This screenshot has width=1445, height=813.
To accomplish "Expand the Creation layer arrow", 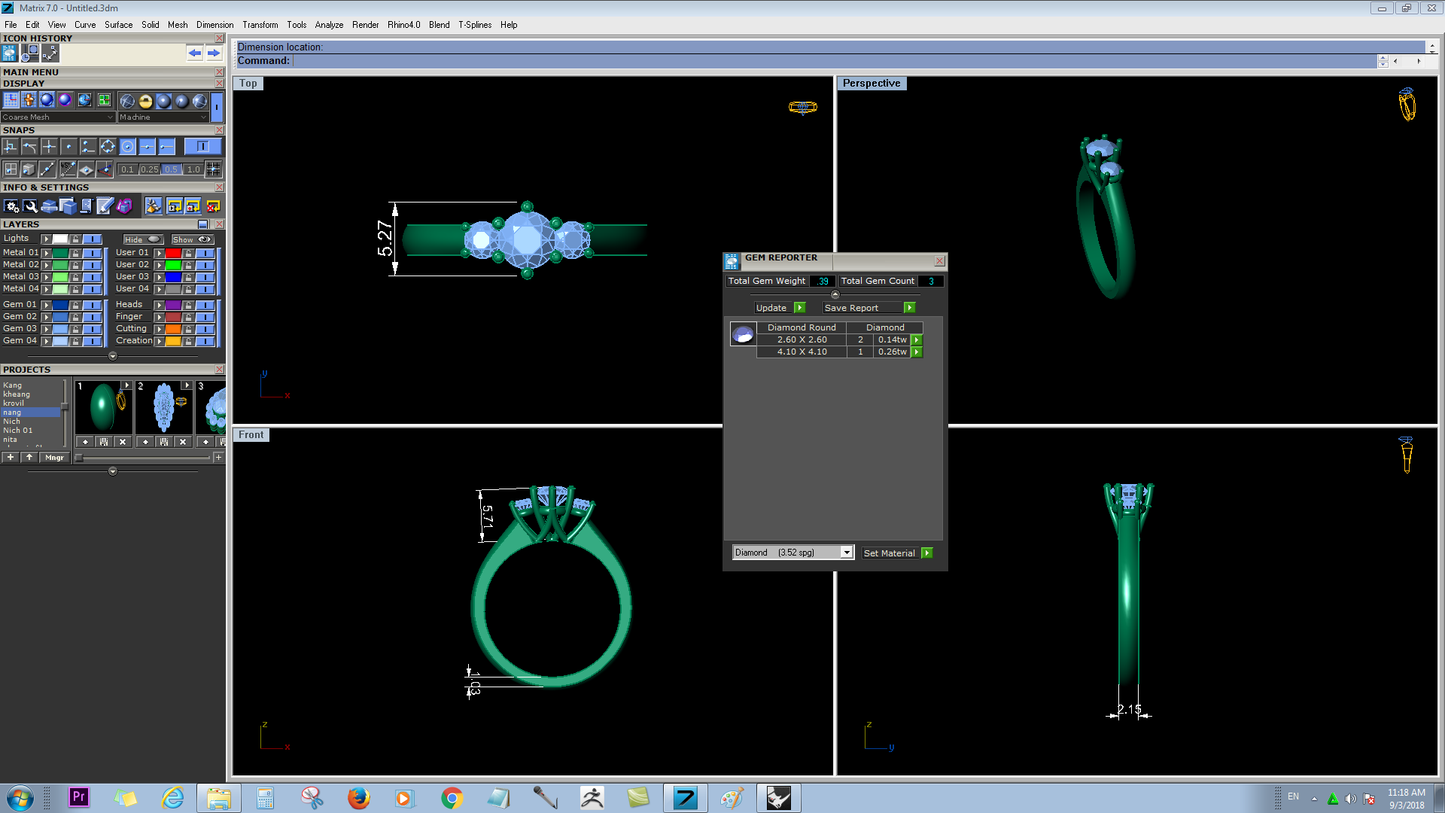I will click(159, 341).
